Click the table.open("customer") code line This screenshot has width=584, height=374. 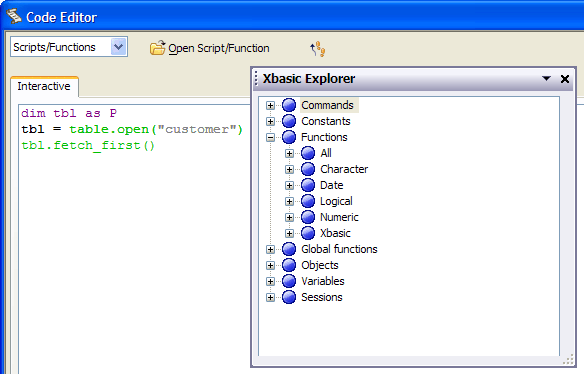tap(132, 129)
